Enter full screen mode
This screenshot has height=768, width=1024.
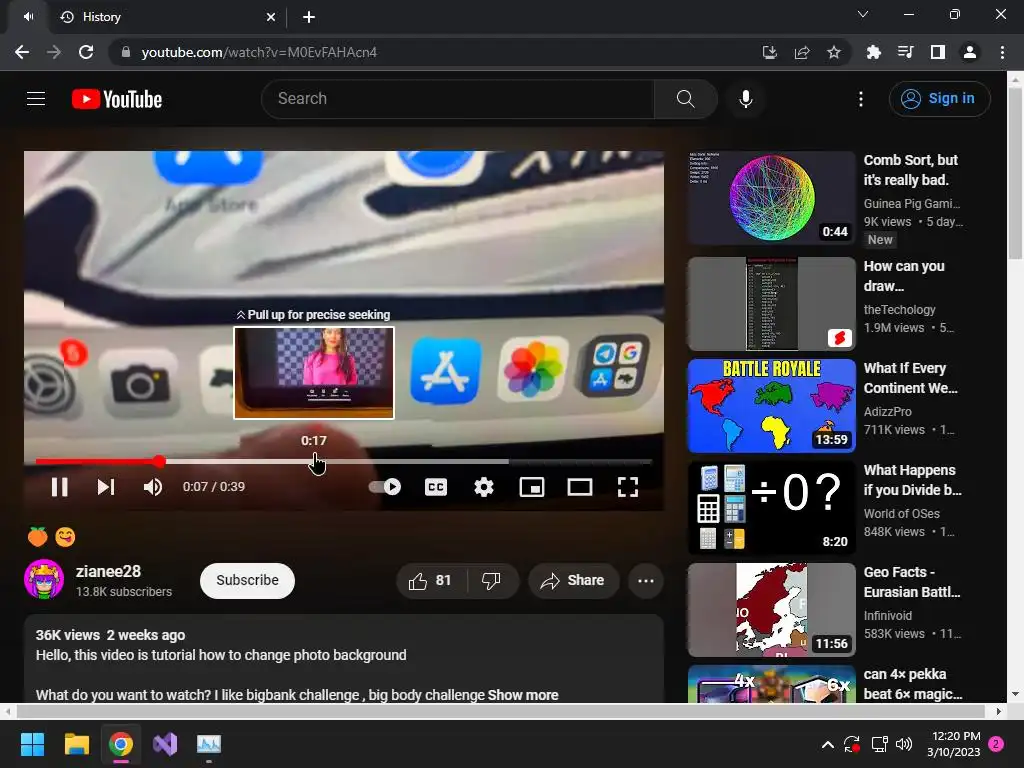tap(628, 487)
